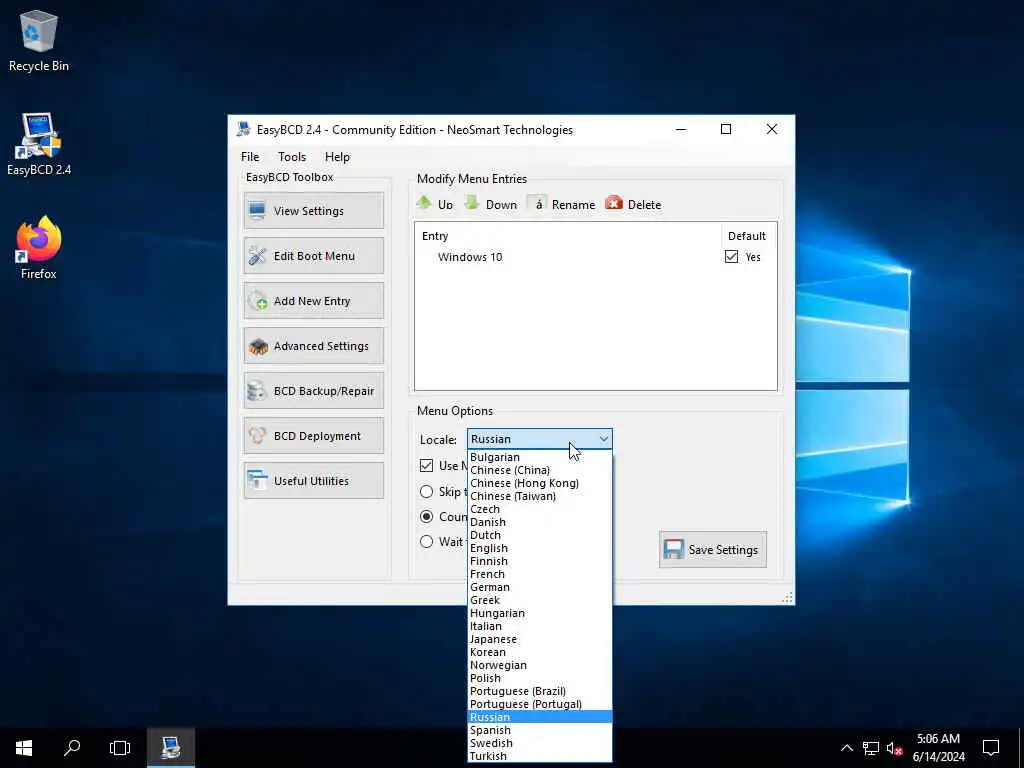Viewport: 1024px width, 768px height.
Task: Open BCD Backup/Repair section
Action: coord(313,391)
